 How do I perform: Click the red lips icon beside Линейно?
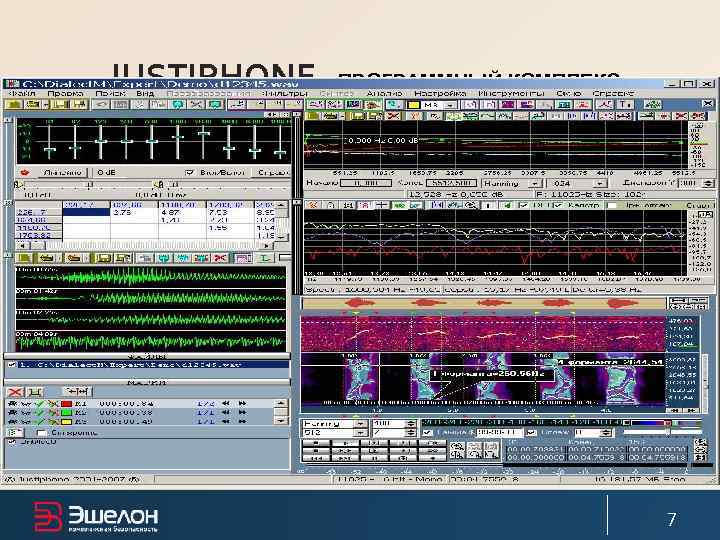tap(25, 173)
